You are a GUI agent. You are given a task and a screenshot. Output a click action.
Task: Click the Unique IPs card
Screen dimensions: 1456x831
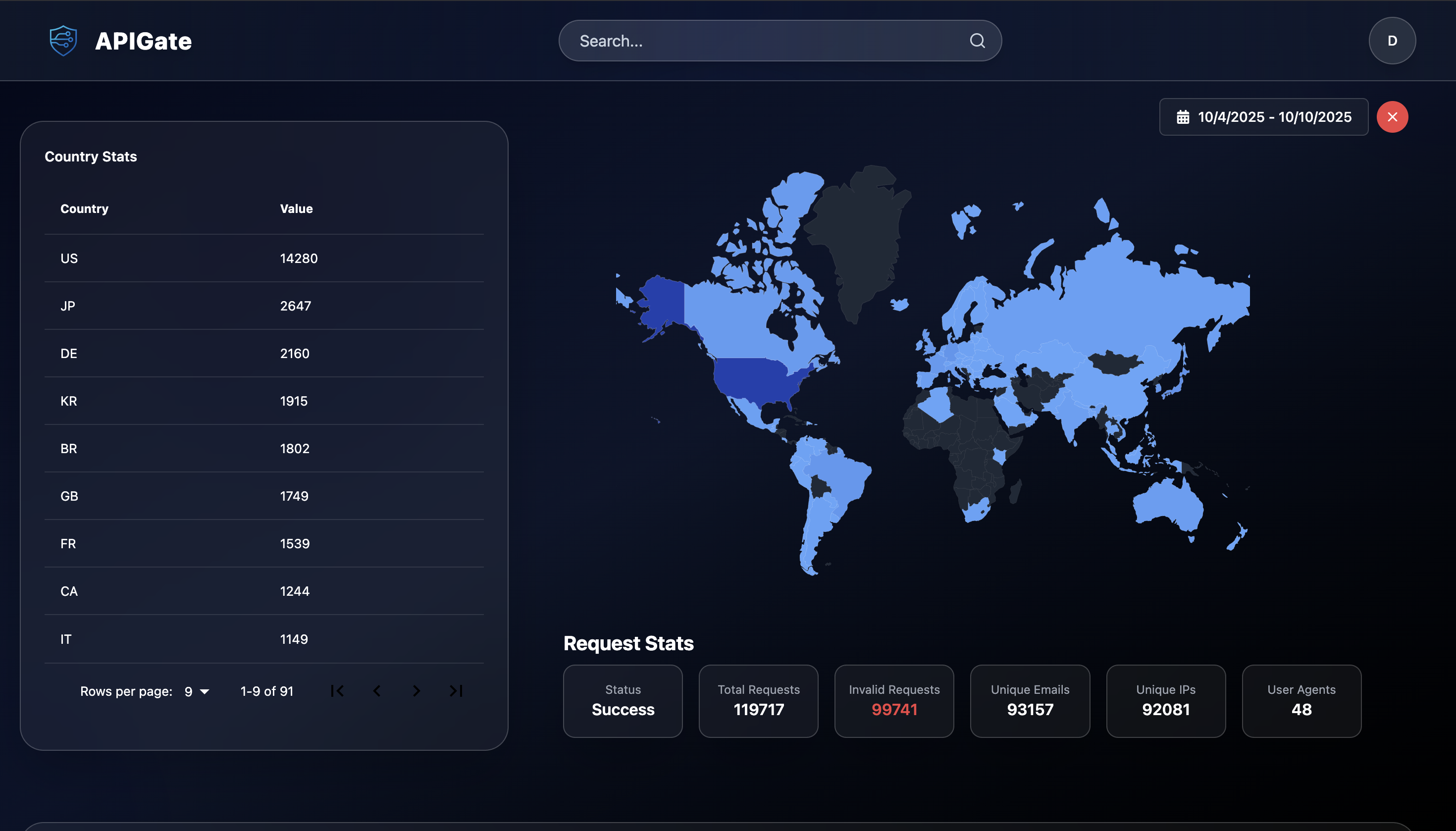coord(1165,701)
